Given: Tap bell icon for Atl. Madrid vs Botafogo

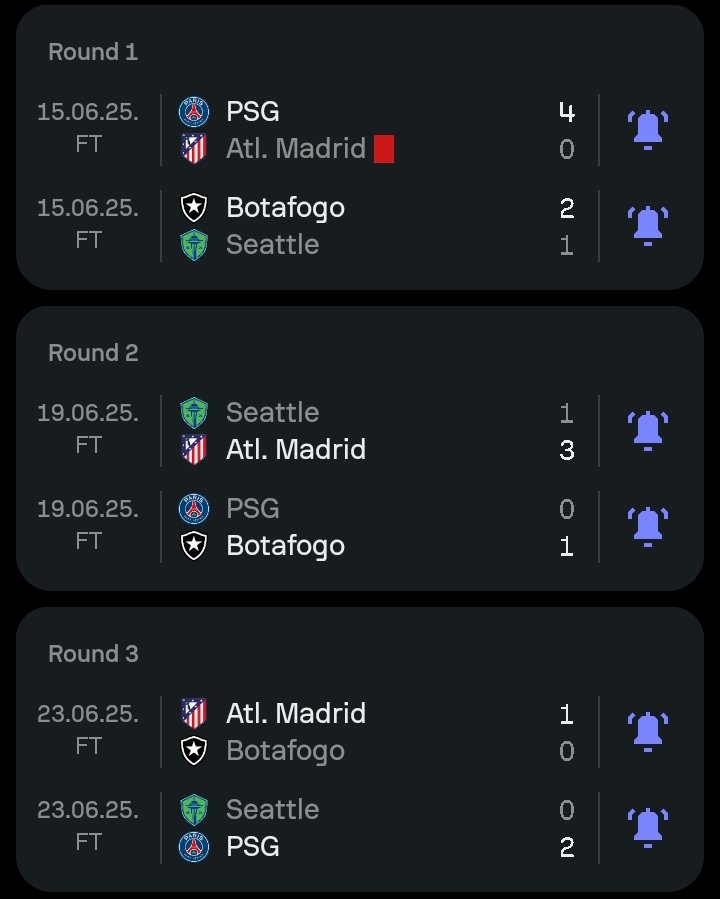Looking at the screenshot, I should tap(648, 732).
